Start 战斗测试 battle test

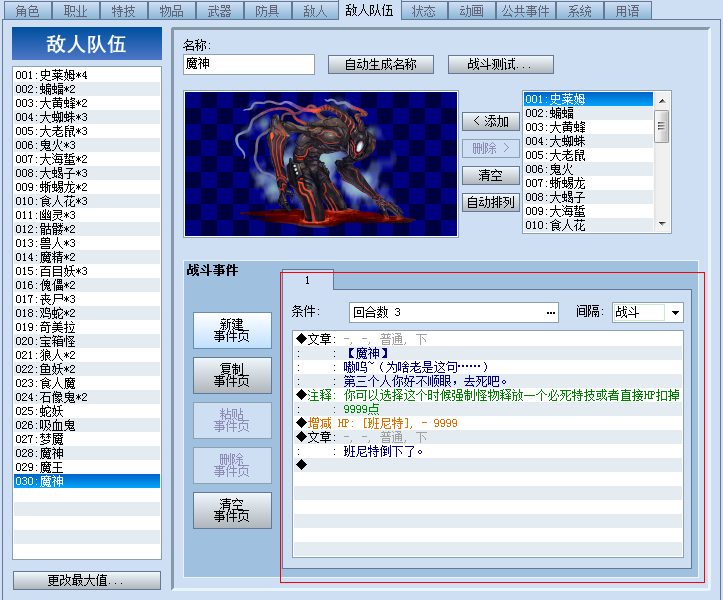tap(501, 65)
